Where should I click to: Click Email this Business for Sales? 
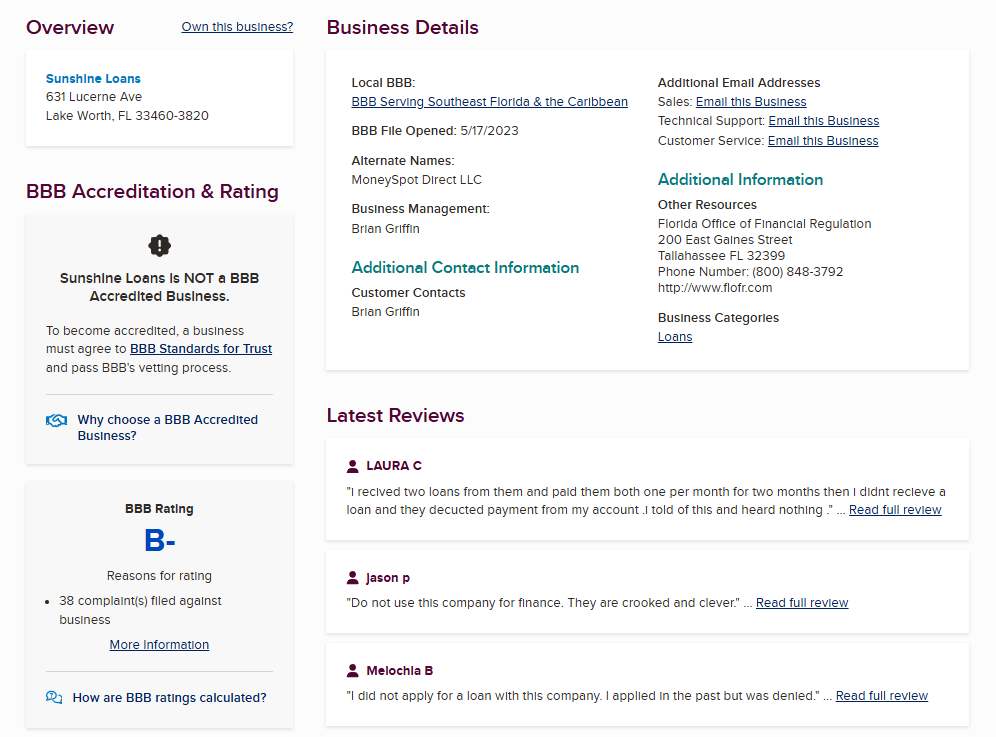751,102
